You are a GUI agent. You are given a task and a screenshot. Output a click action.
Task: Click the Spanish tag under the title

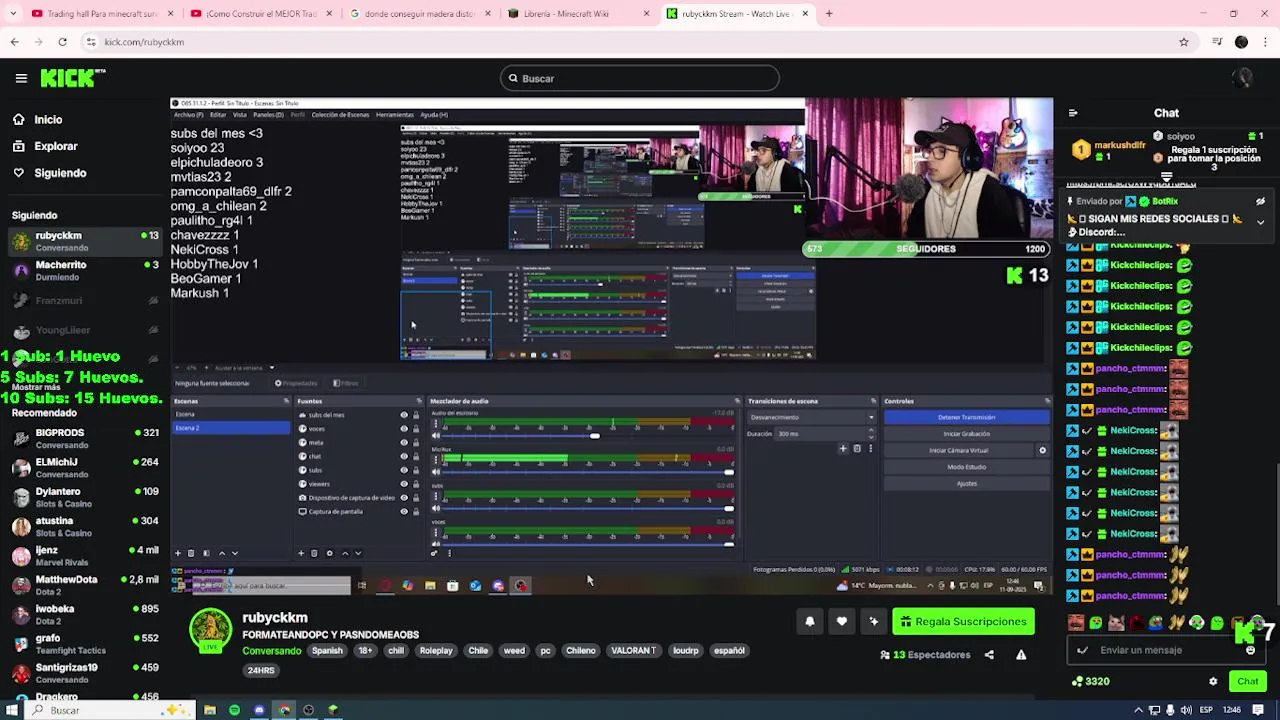coord(327,651)
